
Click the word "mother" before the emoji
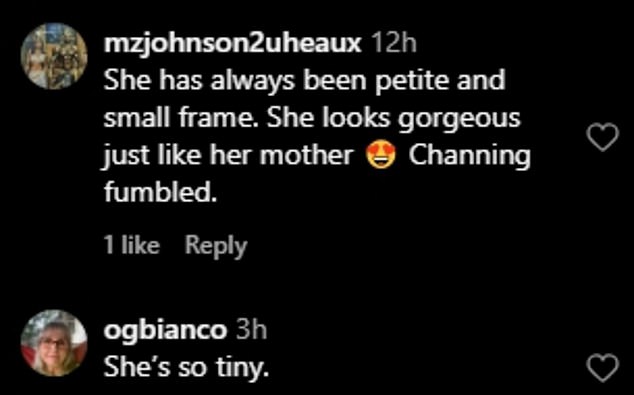[x=306, y=156]
